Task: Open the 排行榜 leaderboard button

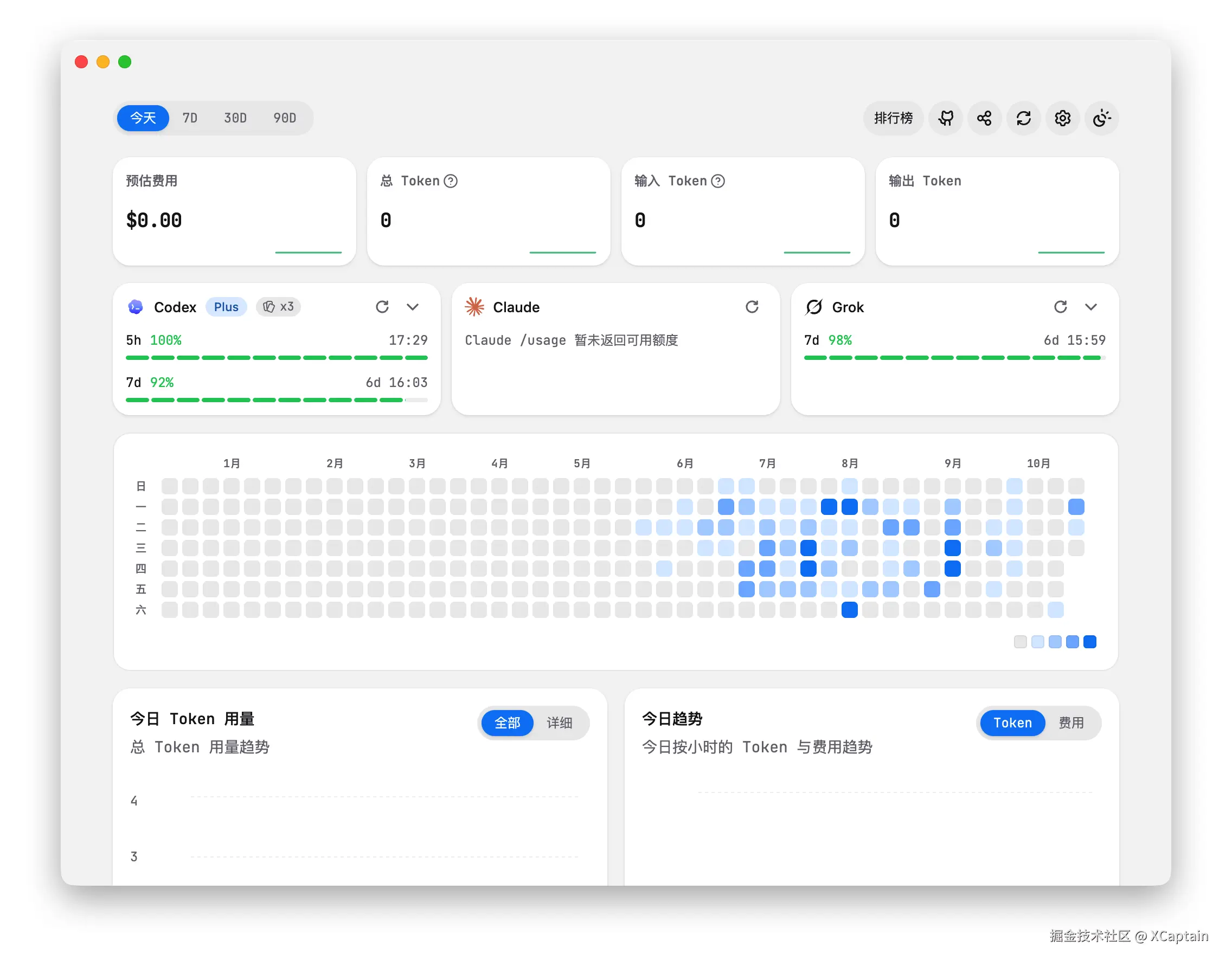Action: tap(893, 118)
